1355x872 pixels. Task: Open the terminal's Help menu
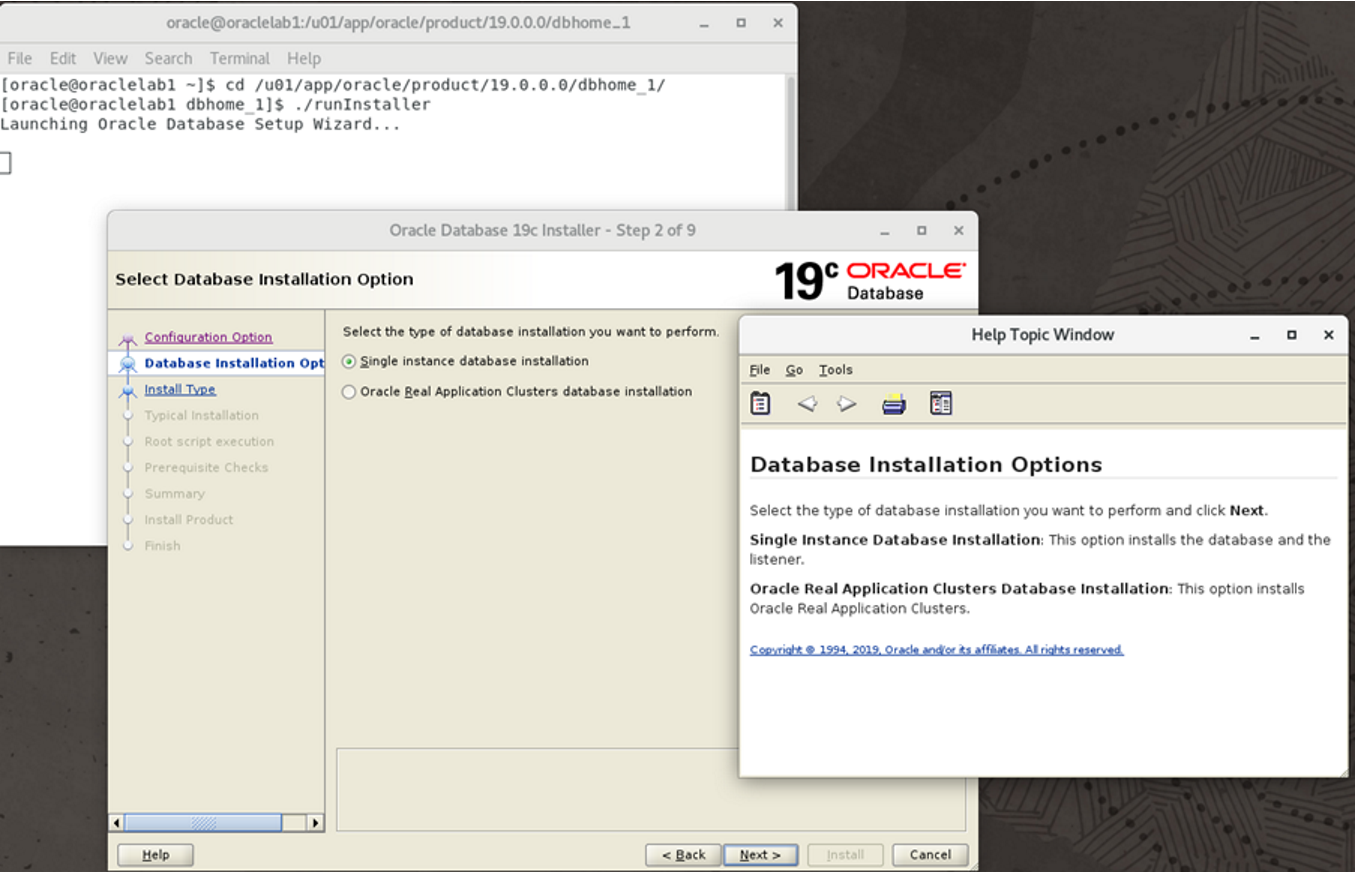pyautogui.click(x=304, y=58)
